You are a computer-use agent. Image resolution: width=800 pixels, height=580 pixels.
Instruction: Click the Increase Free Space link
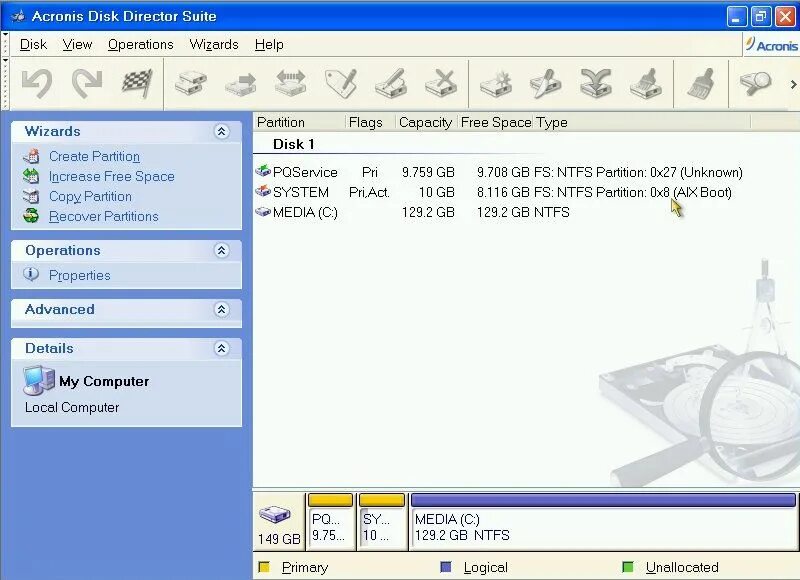click(x=112, y=176)
